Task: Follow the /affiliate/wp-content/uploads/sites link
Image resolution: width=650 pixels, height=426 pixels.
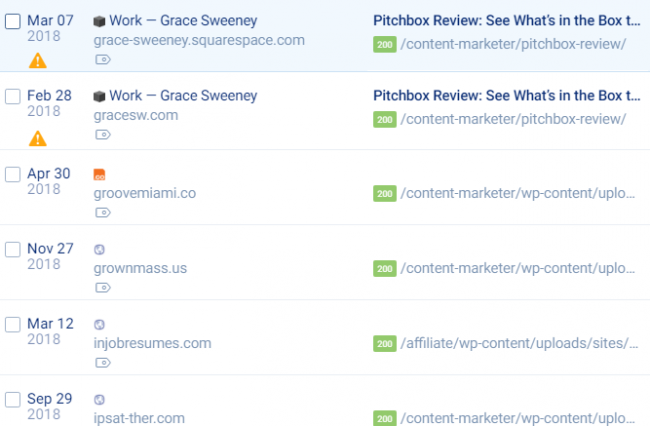Action: coord(519,343)
